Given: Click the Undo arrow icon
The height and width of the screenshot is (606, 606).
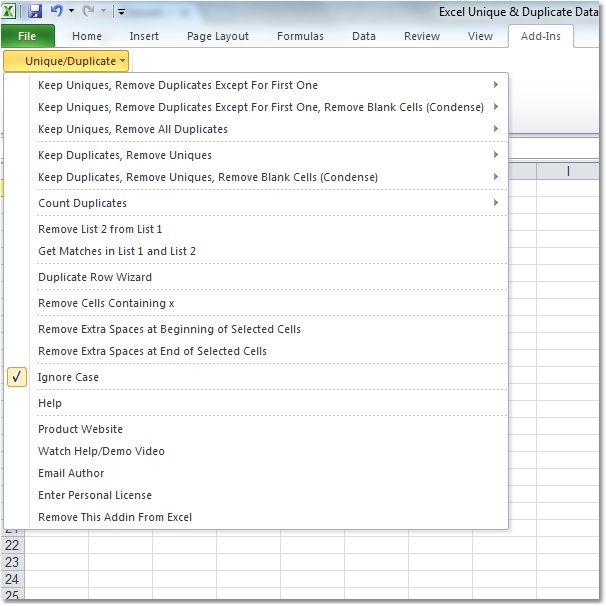Looking at the screenshot, I should pos(56,11).
